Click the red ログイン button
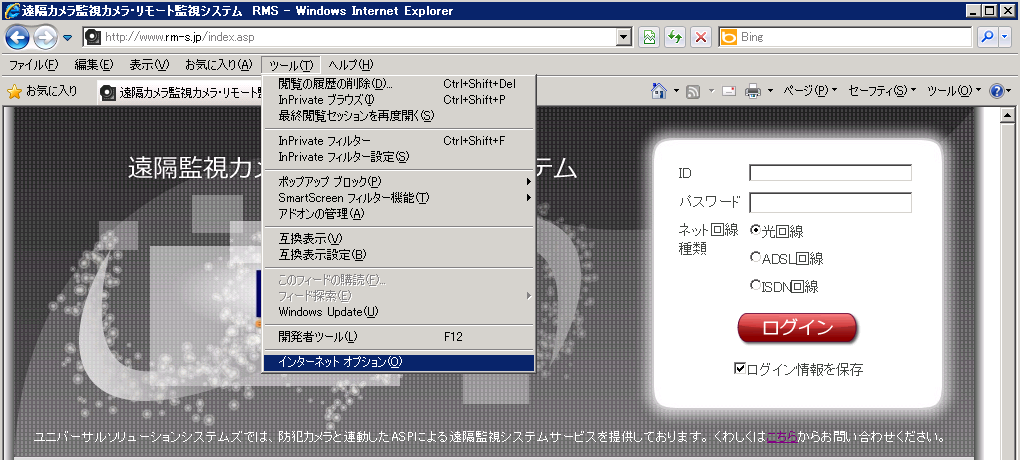 [x=797, y=328]
